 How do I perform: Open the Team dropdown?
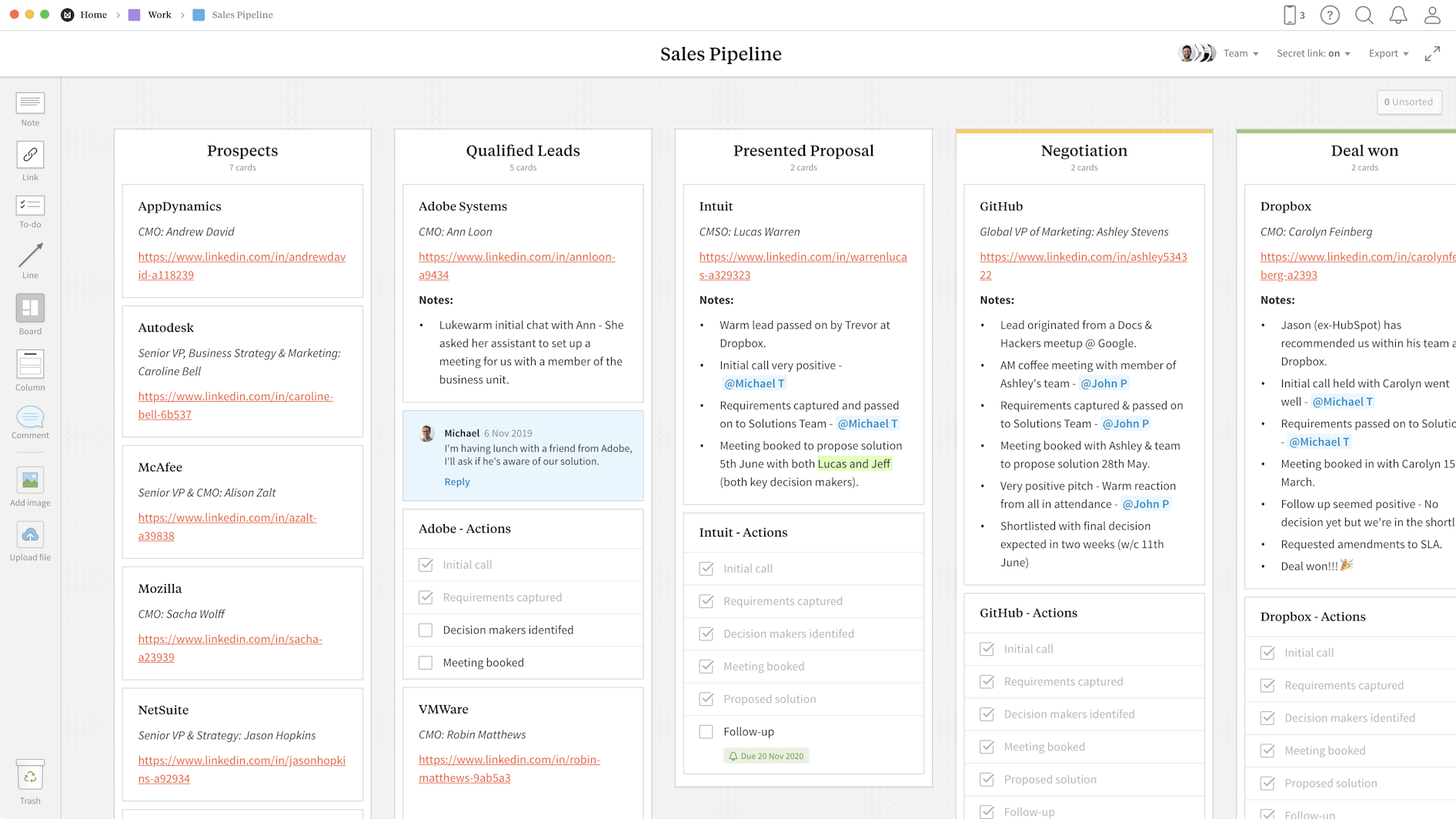[1241, 53]
